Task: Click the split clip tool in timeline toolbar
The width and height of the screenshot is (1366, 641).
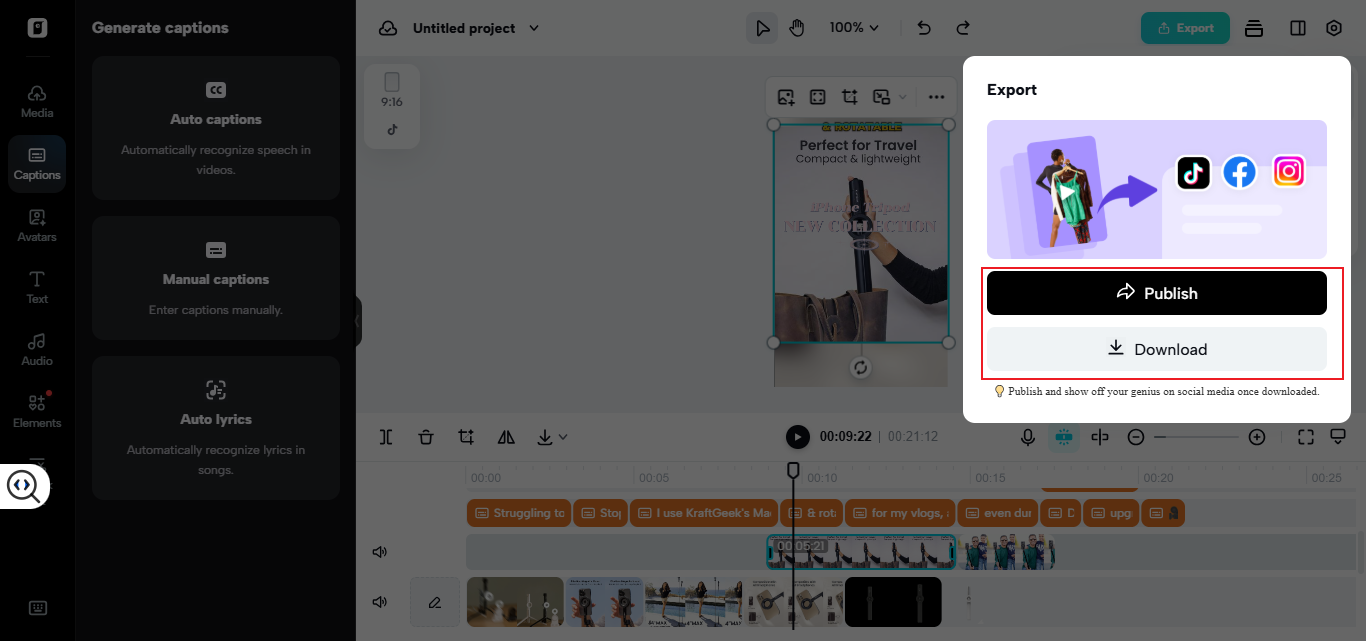Action: 387,437
